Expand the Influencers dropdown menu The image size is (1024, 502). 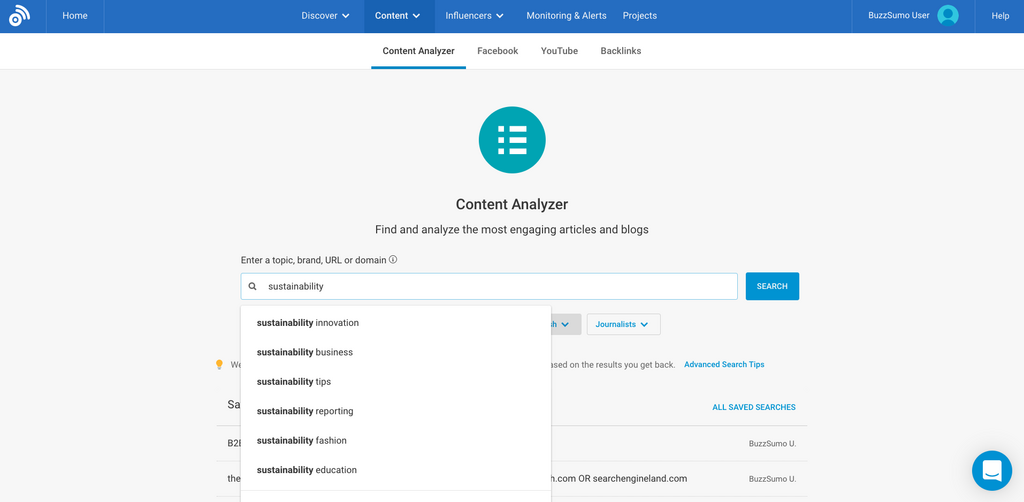click(x=474, y=16)
